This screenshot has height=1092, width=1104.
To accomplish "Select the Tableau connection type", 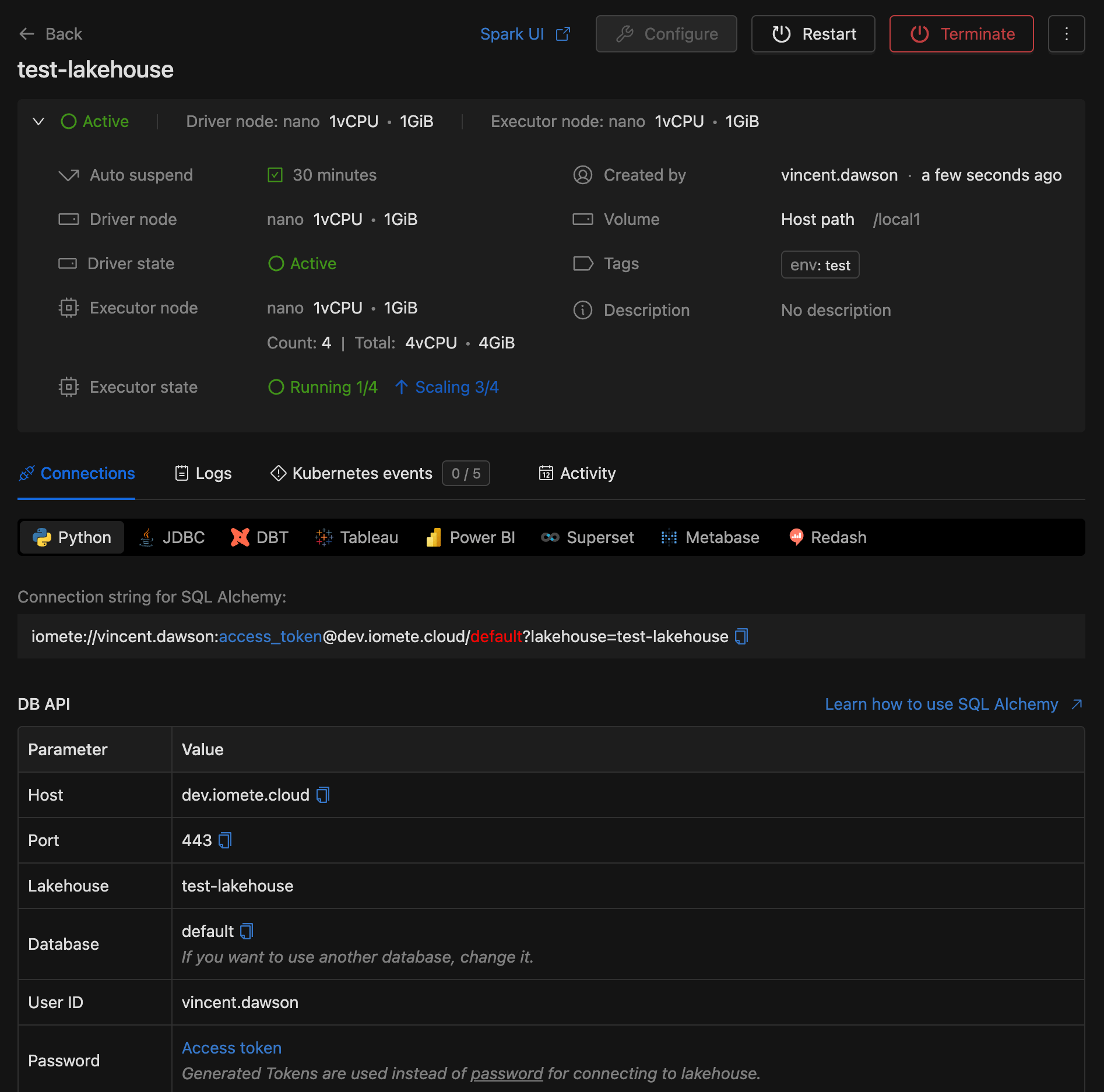I will click(x=357, y=537).
